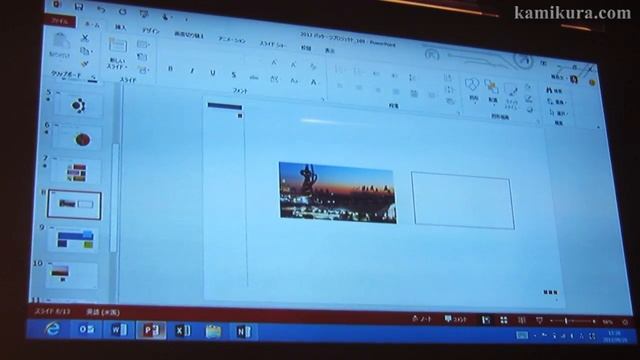Open Outlook from the taskbar
The image size is (640, 360).
(87, 329)
